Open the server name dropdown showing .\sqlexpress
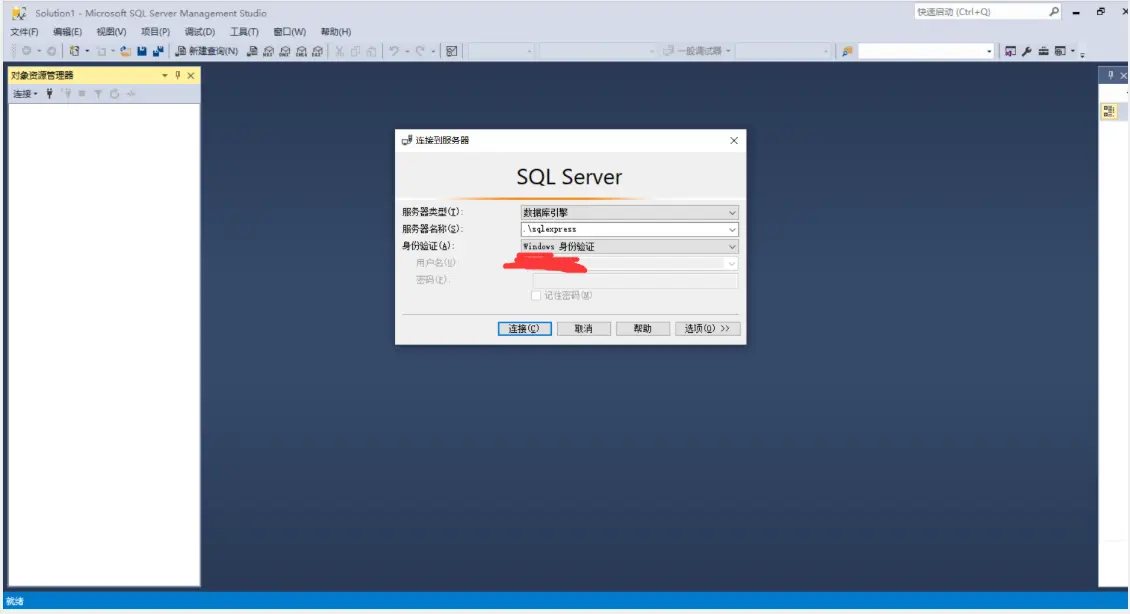 629,229
